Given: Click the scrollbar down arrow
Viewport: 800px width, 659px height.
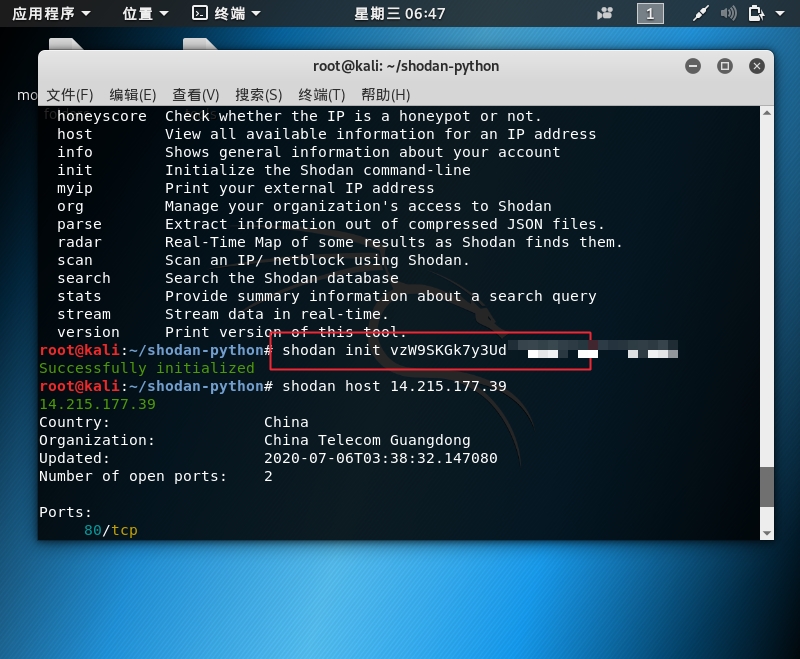Looking at the screenshot, I should coord(767,533).
